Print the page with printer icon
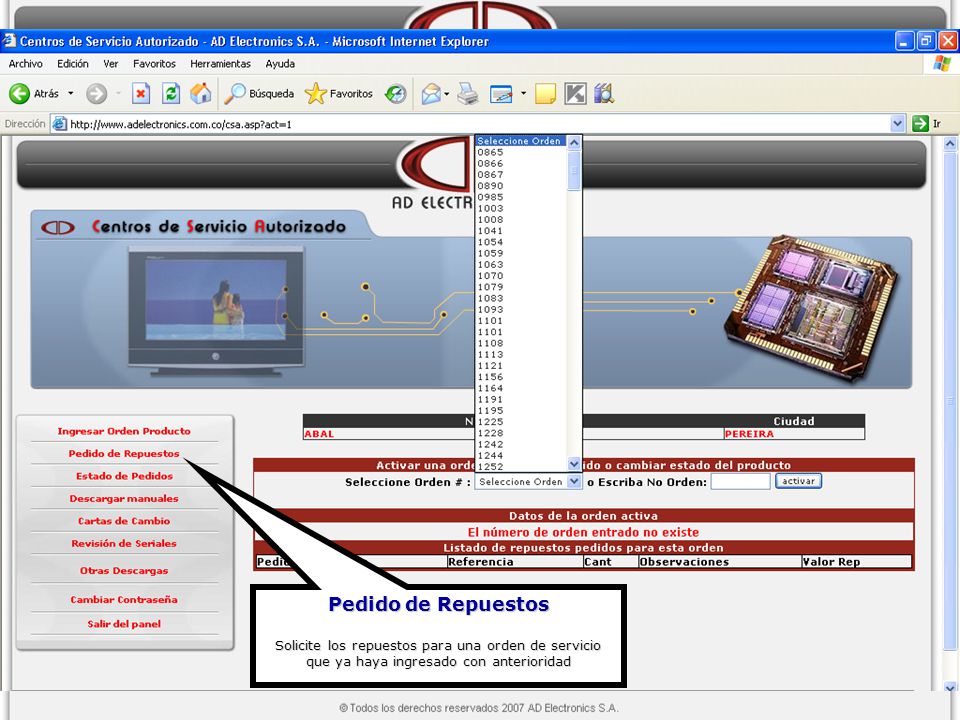The width and height of the screenshot is (960, 720). point(468,94)
